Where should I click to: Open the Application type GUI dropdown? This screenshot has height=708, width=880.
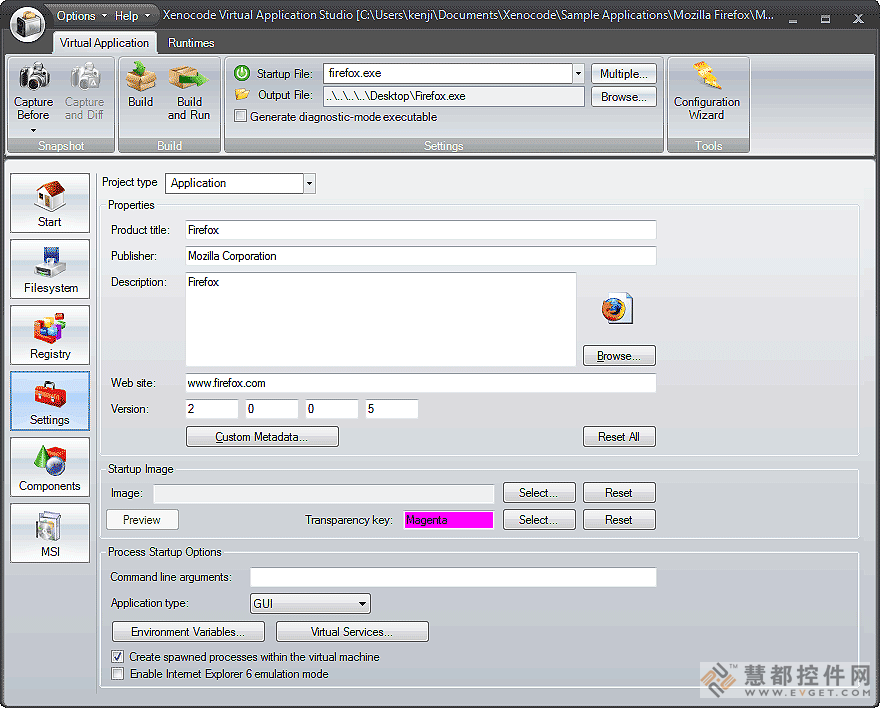[x=310, y=604]
